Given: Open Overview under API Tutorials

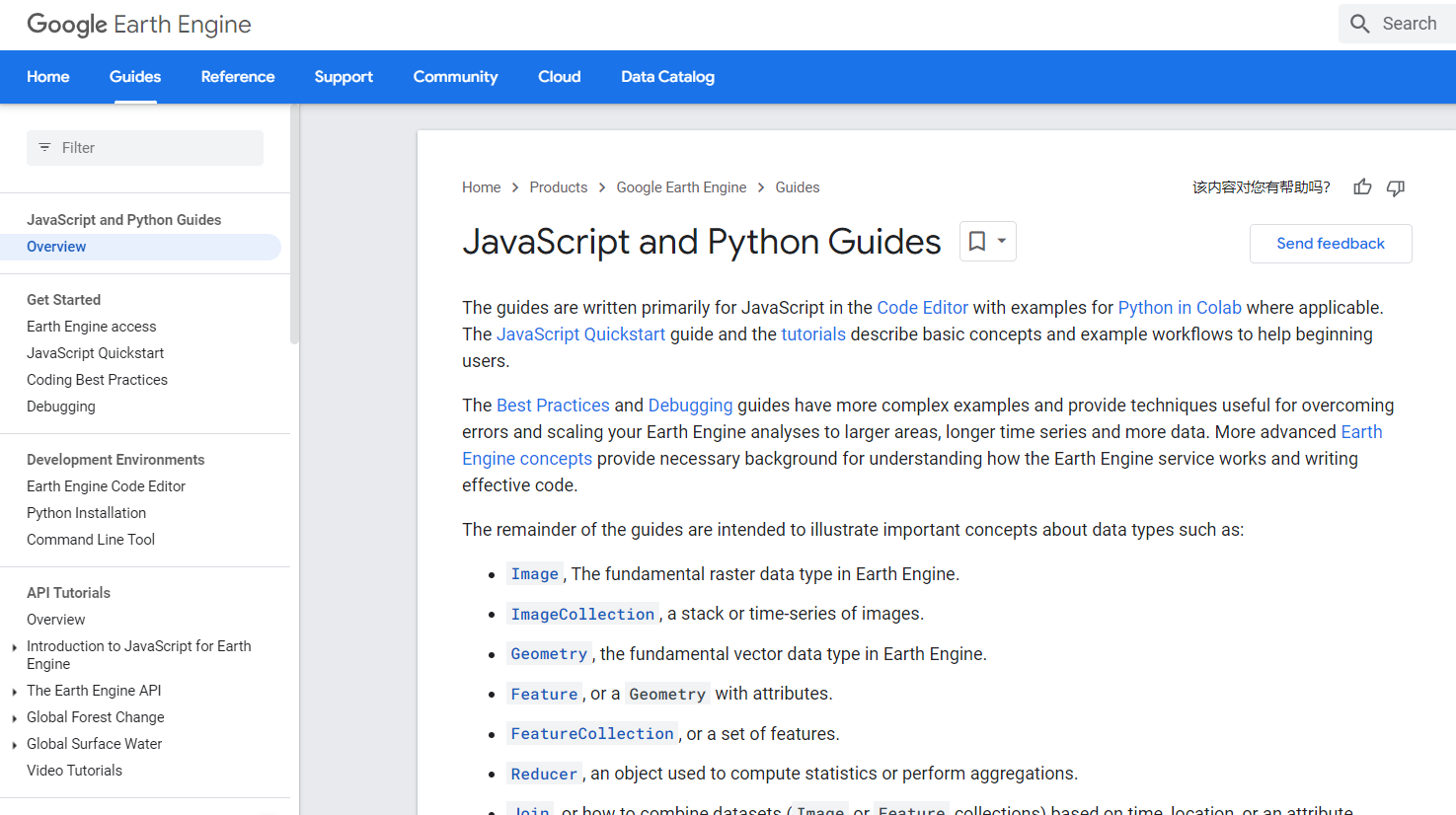Looking at the screenshot, I should (56, 620).
